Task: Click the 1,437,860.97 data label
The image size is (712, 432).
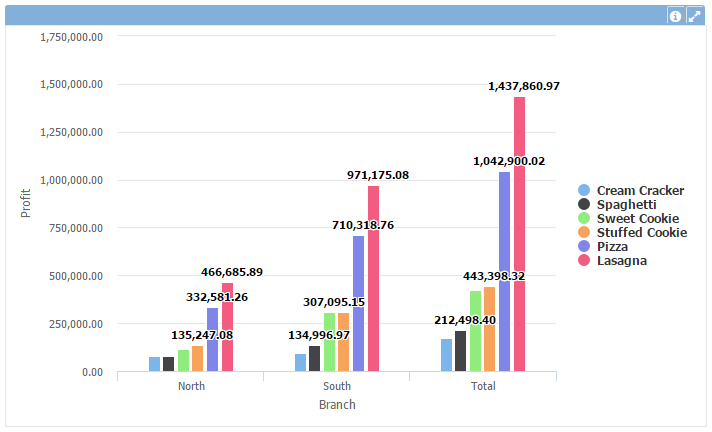Action: pyautogui.click(x=523, y=87)
